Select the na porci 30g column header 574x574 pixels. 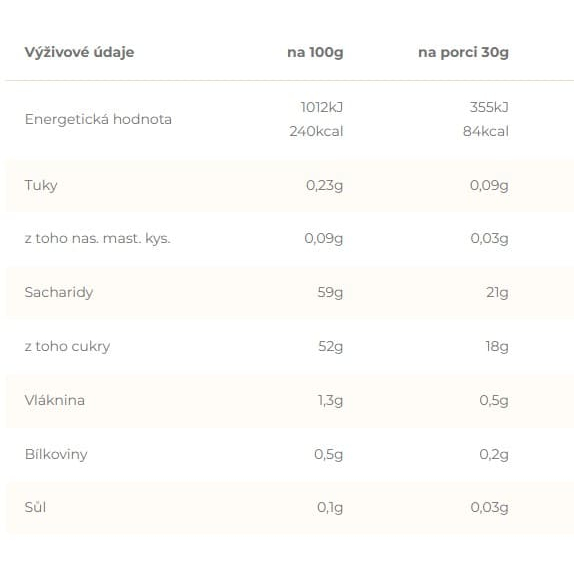tap(463, 52)
